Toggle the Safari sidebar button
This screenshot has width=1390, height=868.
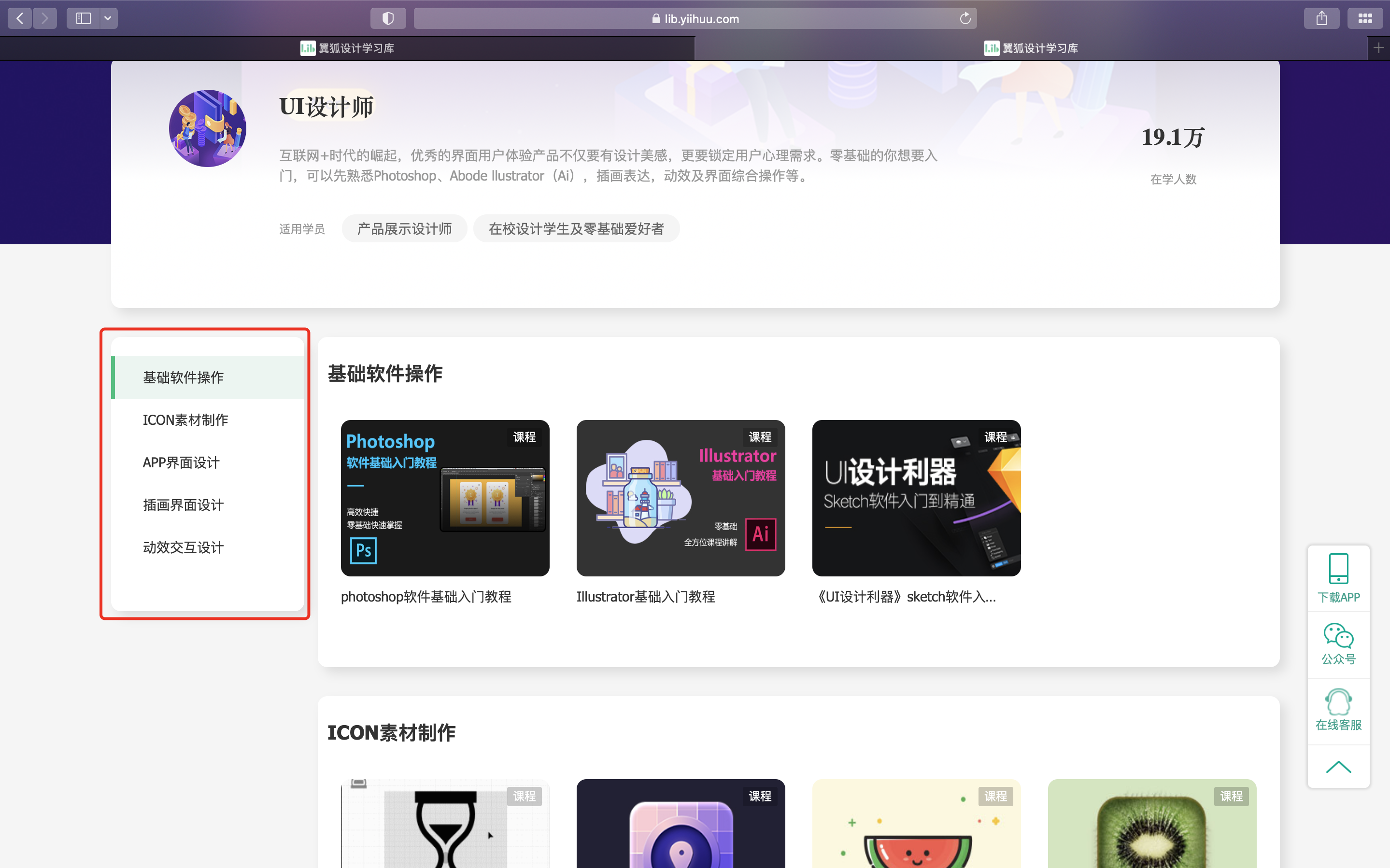83,18
